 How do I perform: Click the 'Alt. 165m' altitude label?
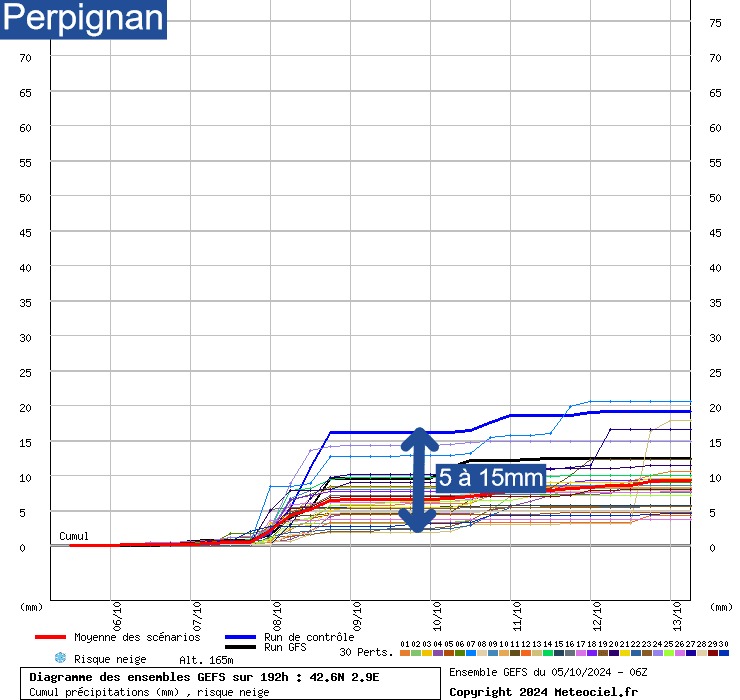click(x=206, y=660)
